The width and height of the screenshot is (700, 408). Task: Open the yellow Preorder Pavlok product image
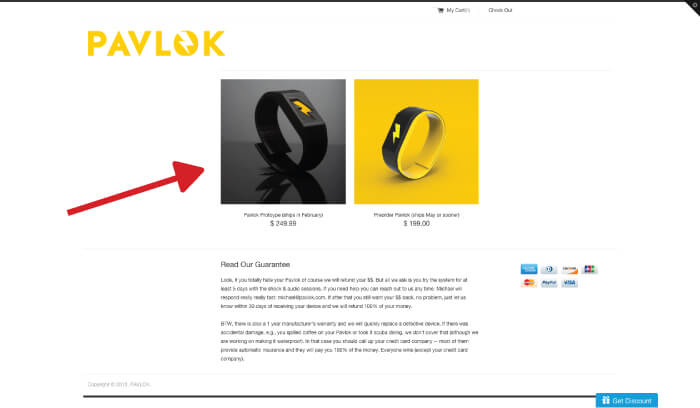click(x=416, y=142)
